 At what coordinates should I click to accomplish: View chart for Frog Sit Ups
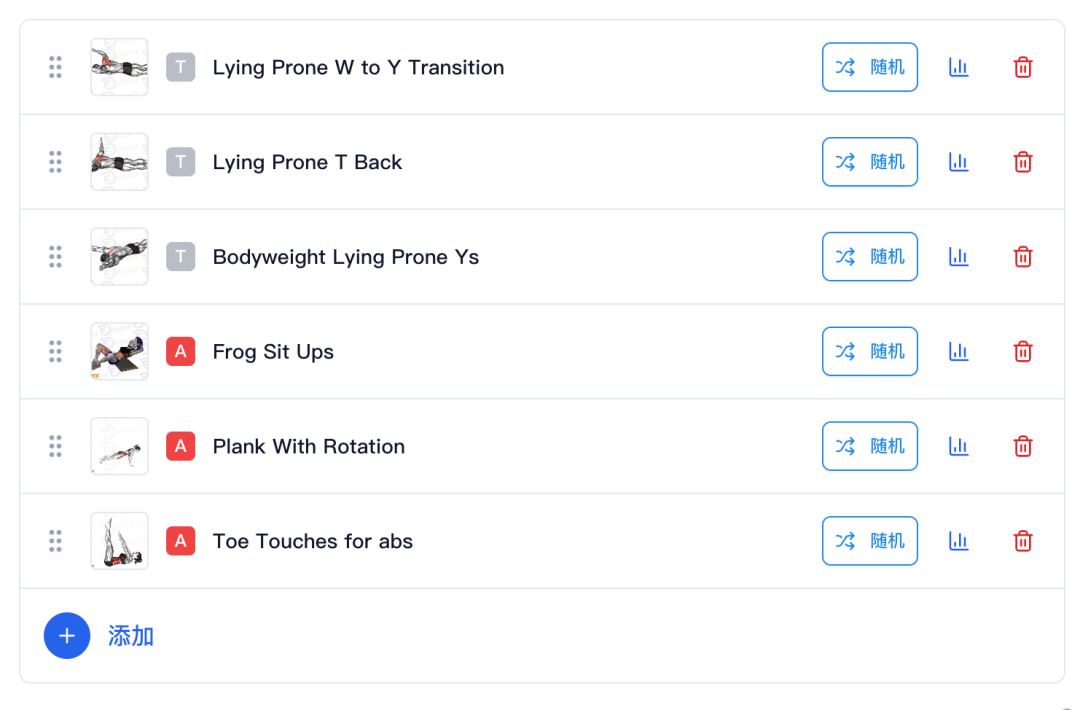959,351
